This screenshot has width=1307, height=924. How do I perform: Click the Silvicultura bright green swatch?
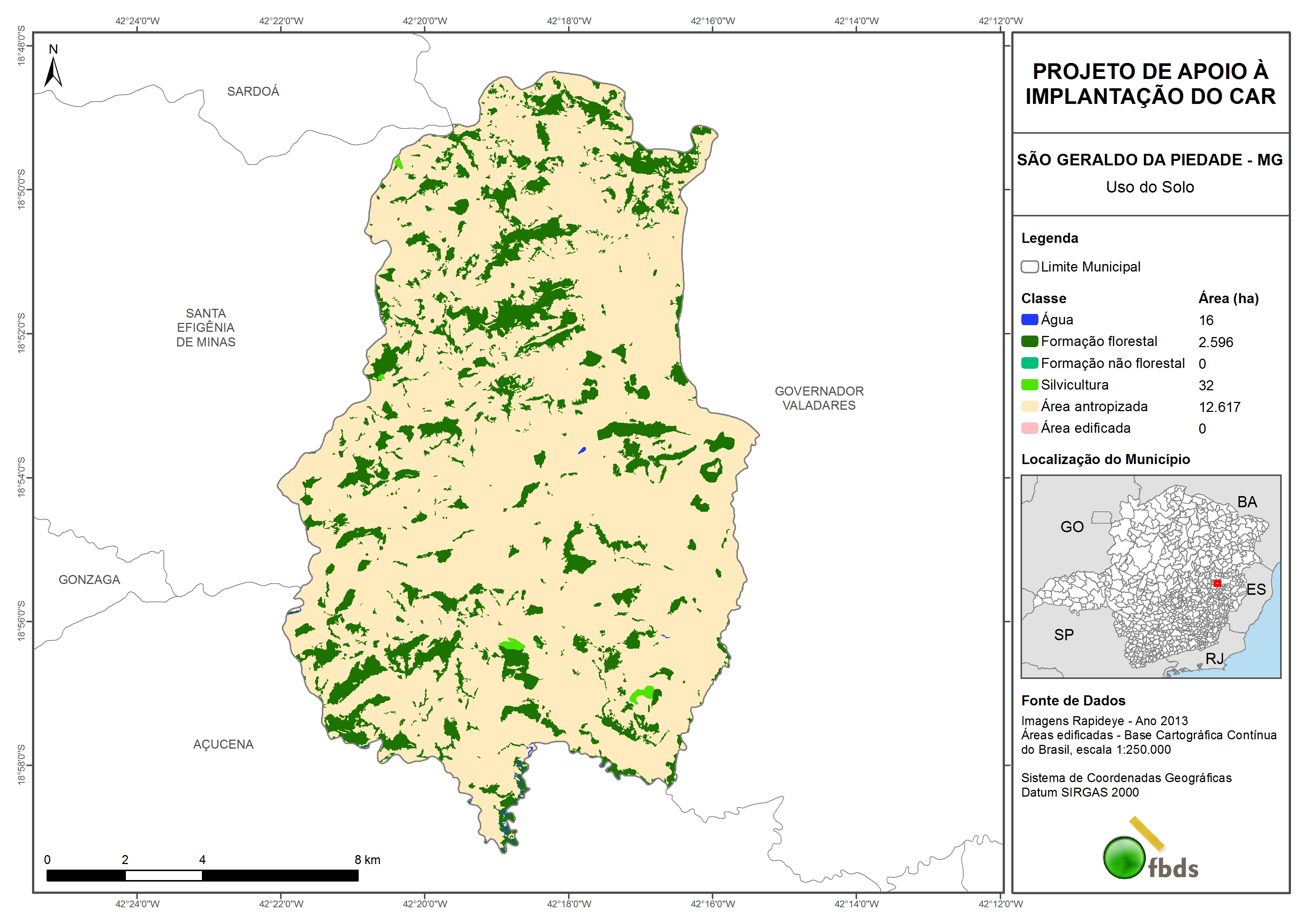click(x=1029, y=385)
